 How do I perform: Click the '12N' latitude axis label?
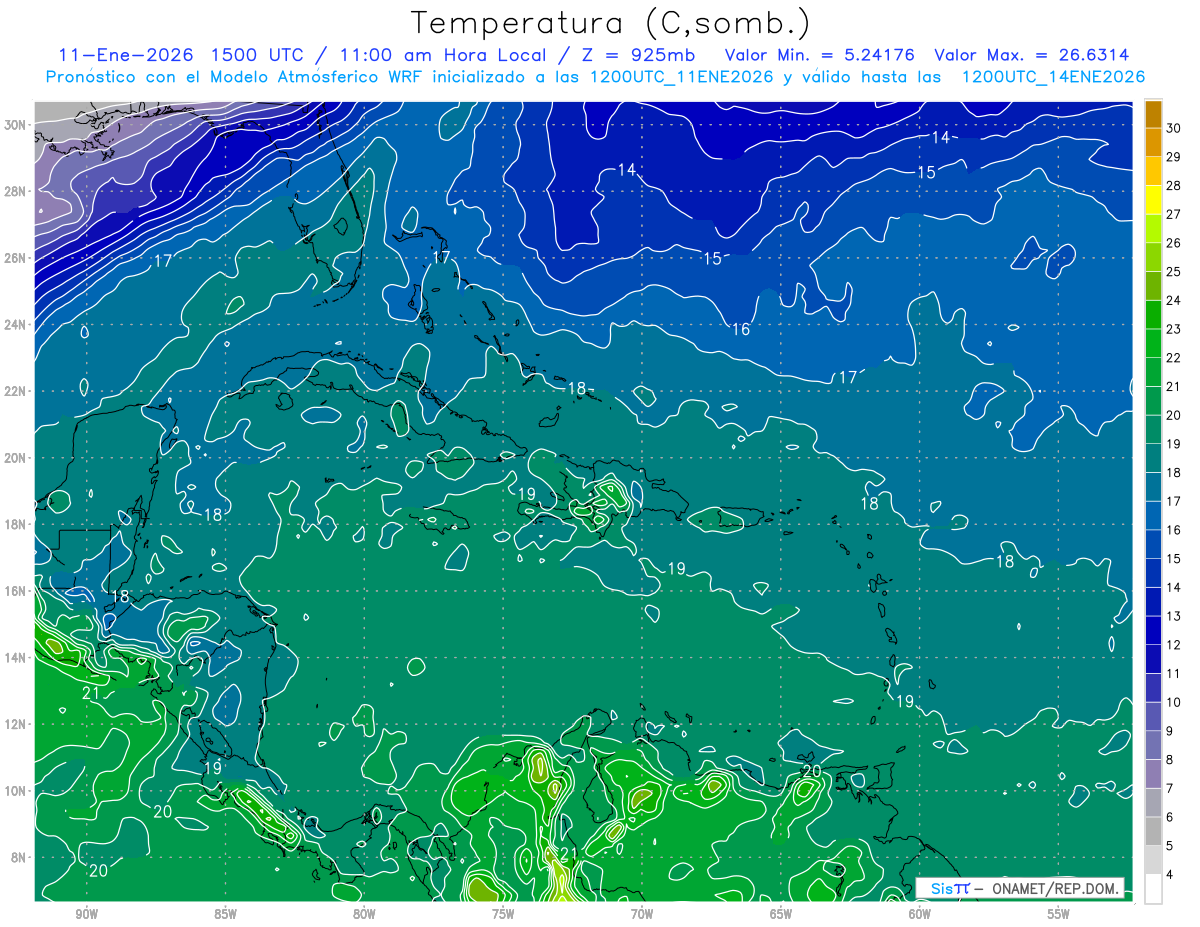pyautogui.click(x=15, y=724)
